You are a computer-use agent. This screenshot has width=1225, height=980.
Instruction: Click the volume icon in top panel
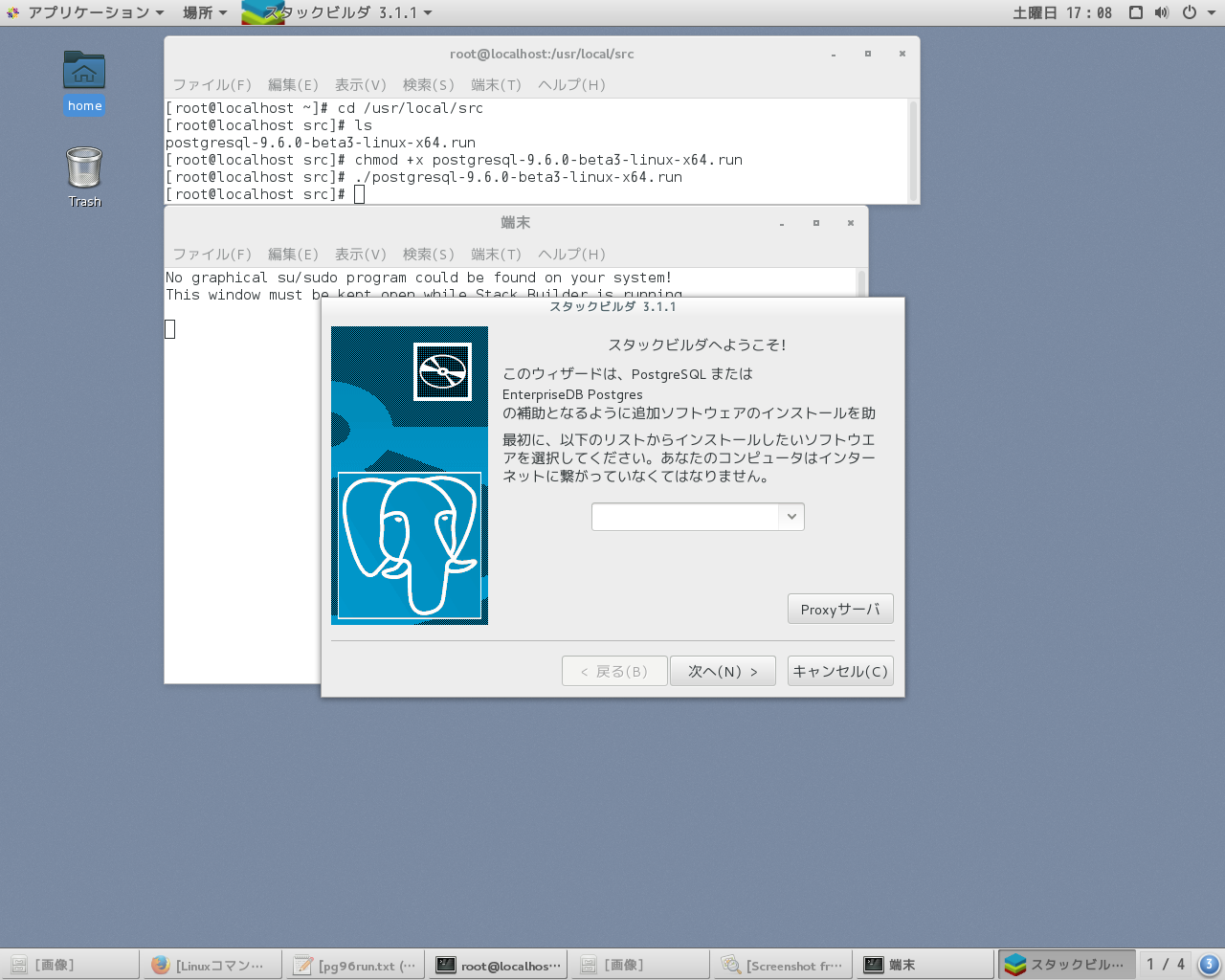[x=1162, y=12]
